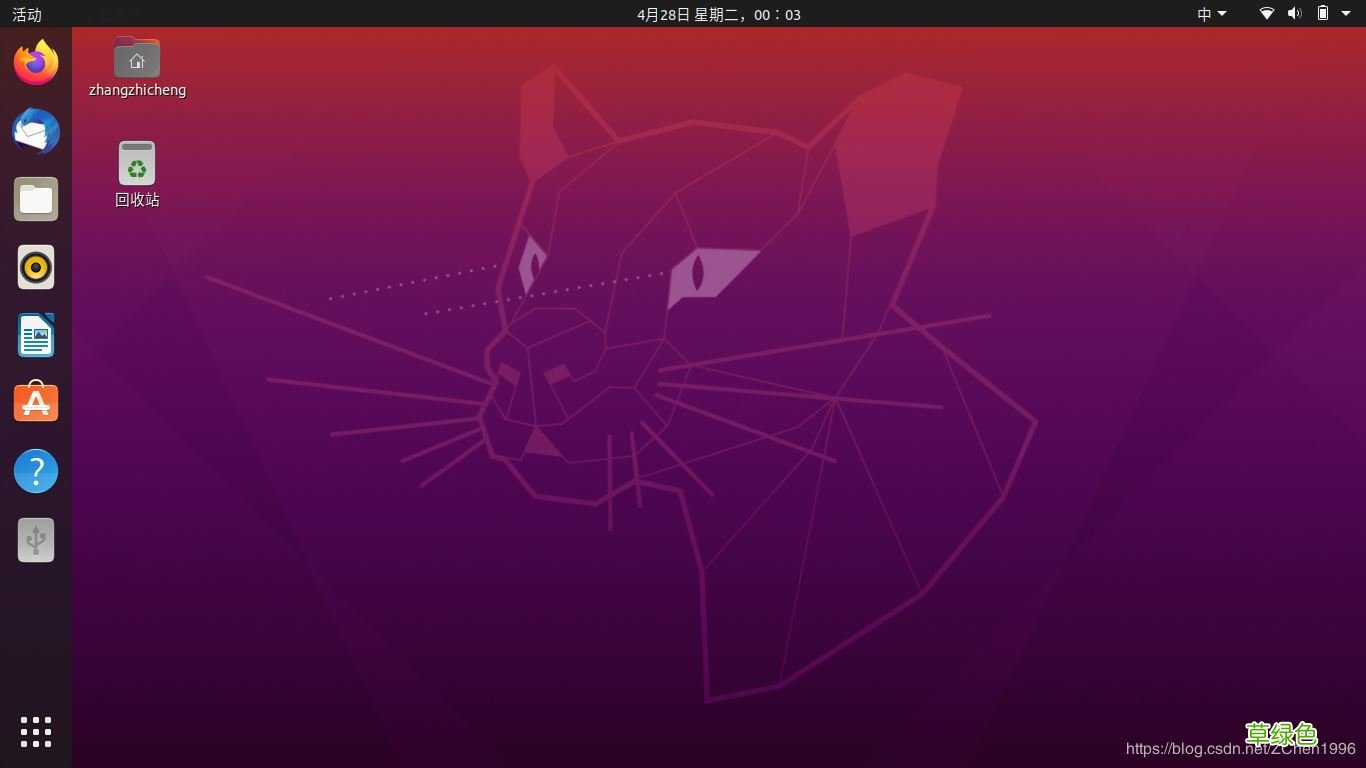The width and height of the screenshot is (1366, 768).
Task: Toggle Wi-Fi from the network indicator
Action: coord(1265,14)
